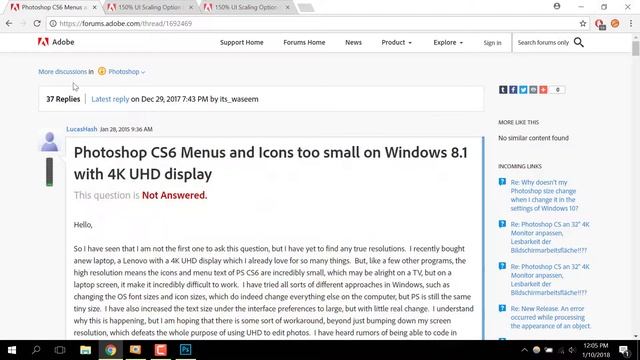Open link about Windows 10 size settings

tap(544, 195)
